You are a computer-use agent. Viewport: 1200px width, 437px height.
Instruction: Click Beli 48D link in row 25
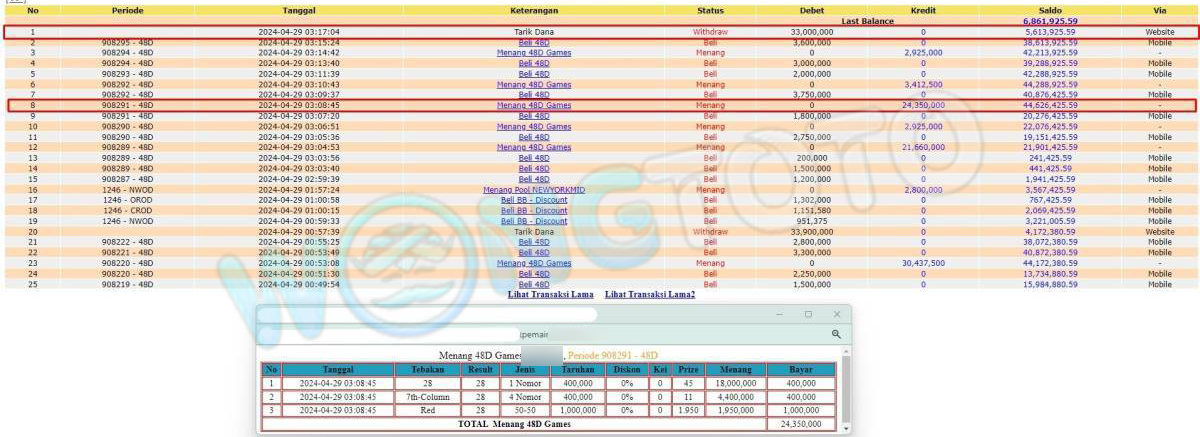(534, 284)
